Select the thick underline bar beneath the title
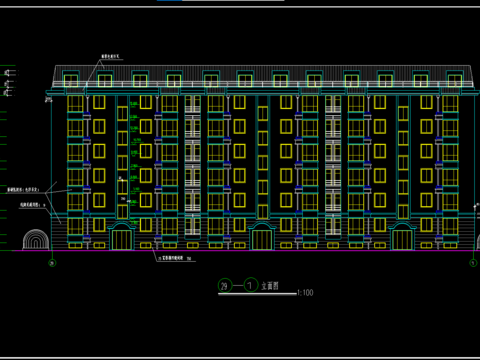This screenshot has height=360, width=480. [257, 294]
